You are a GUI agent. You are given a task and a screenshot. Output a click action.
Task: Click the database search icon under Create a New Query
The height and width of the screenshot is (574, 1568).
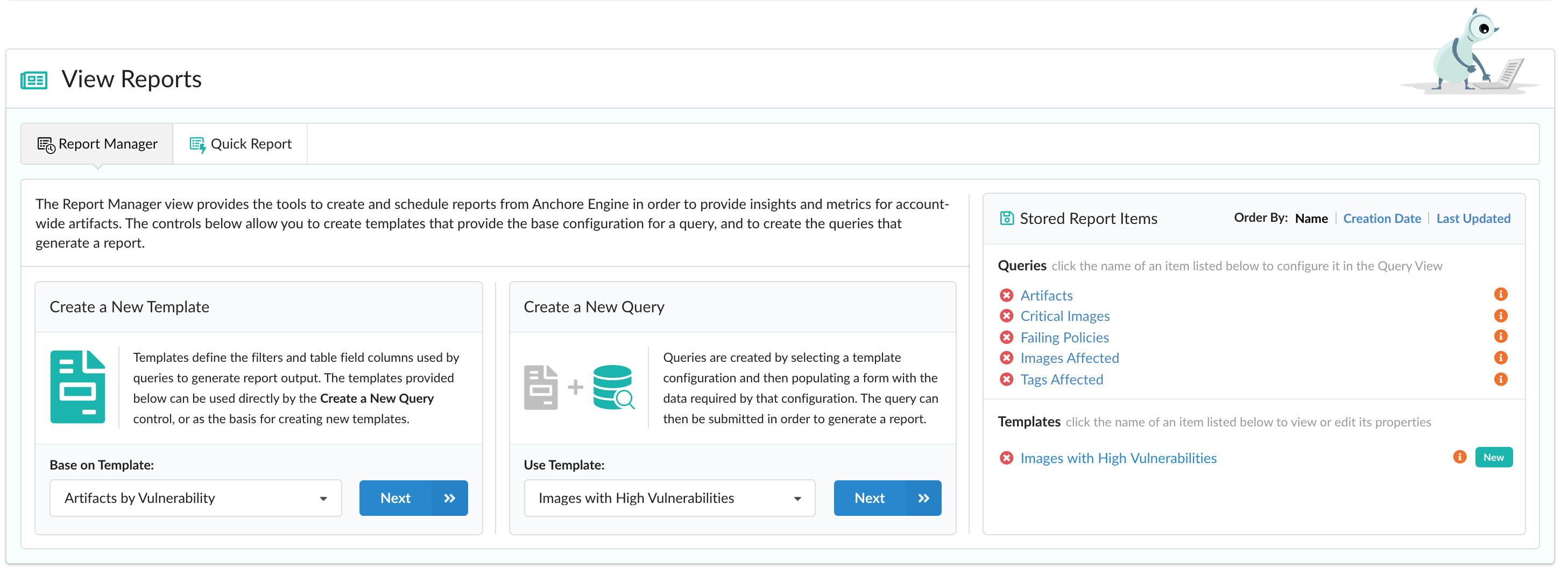click(x=613, y=386)
